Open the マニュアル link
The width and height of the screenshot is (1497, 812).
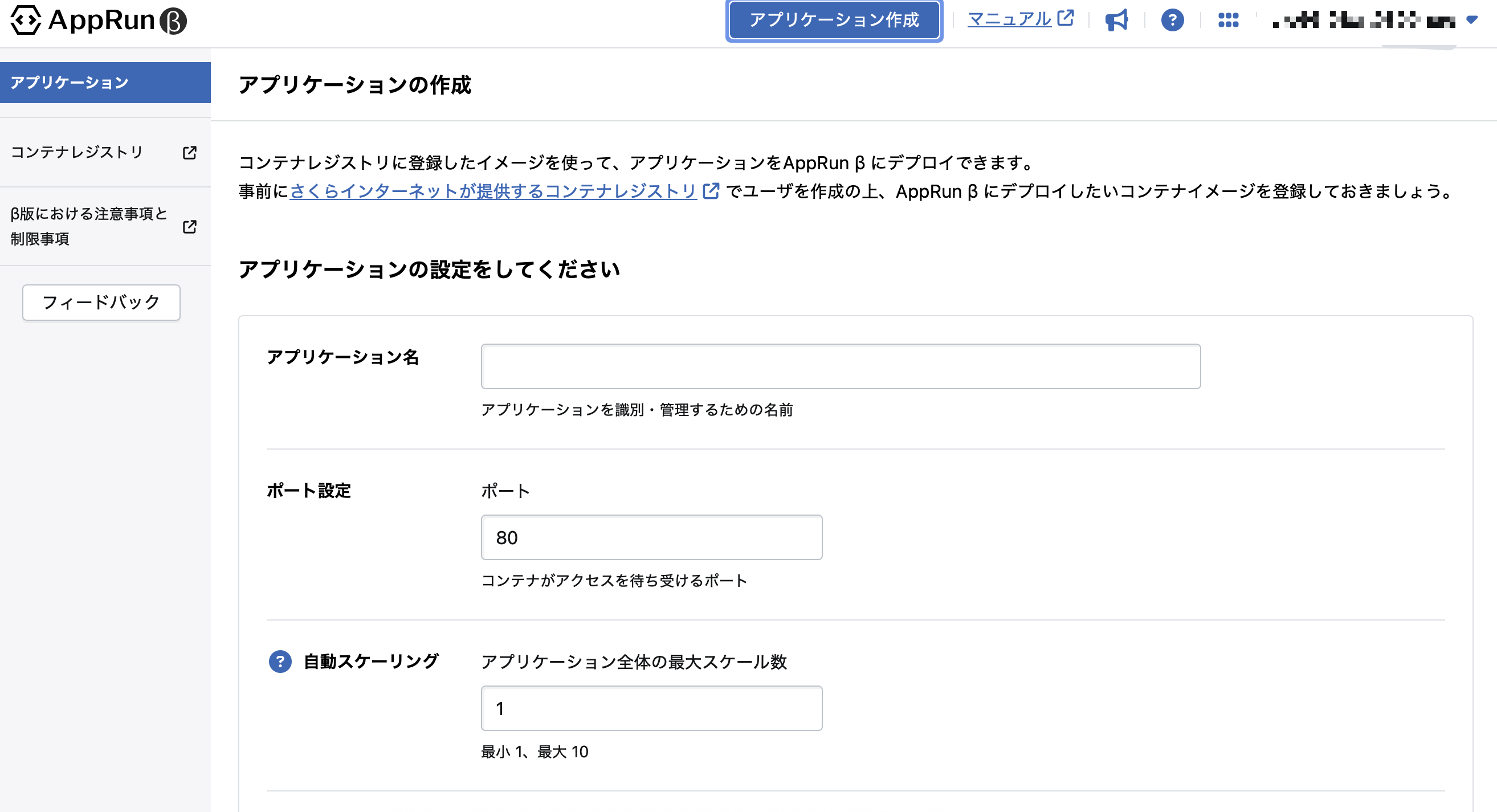1009,19
